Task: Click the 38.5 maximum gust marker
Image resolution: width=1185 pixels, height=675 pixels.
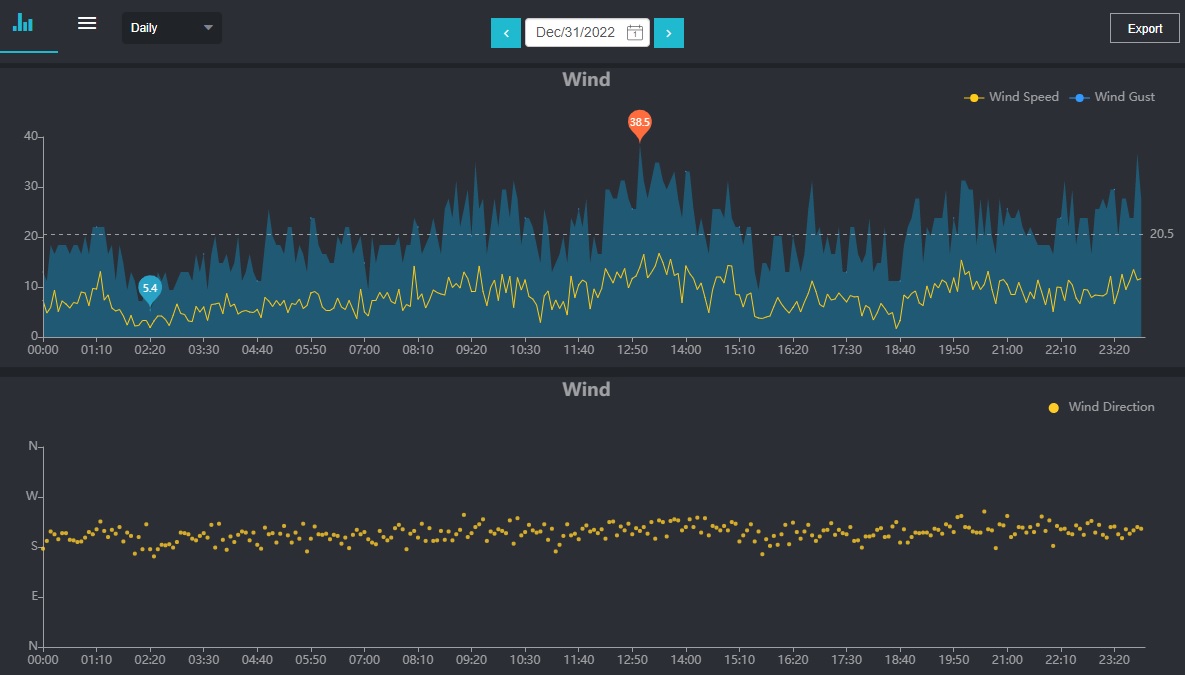Action: click(x=639, y=123)
